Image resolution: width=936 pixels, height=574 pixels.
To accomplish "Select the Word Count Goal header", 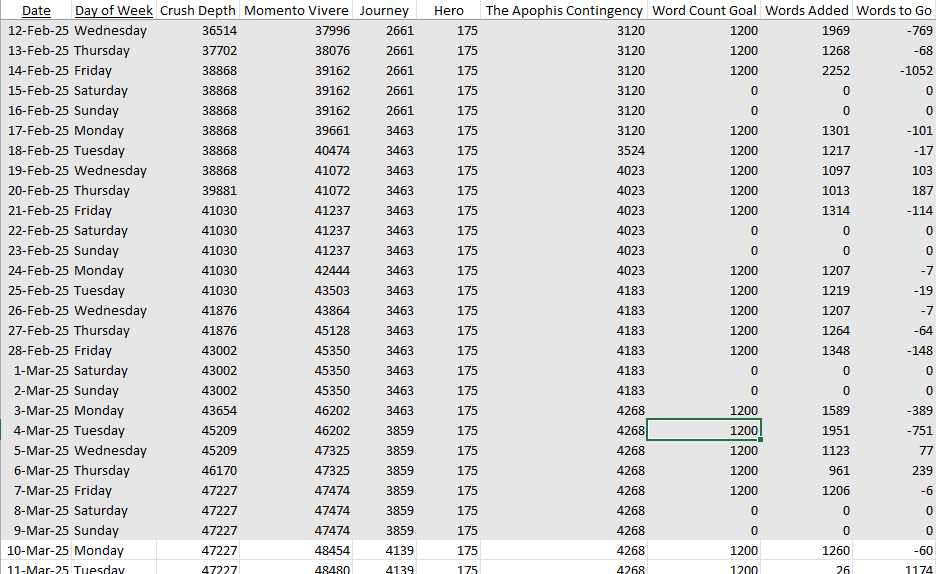I will (x=703, y=10).
